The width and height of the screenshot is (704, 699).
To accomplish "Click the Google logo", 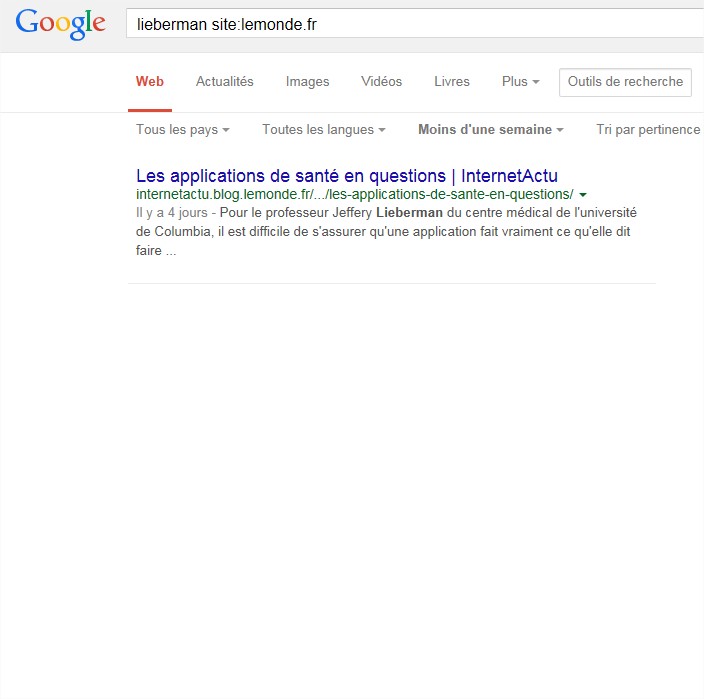I will 61,24.
